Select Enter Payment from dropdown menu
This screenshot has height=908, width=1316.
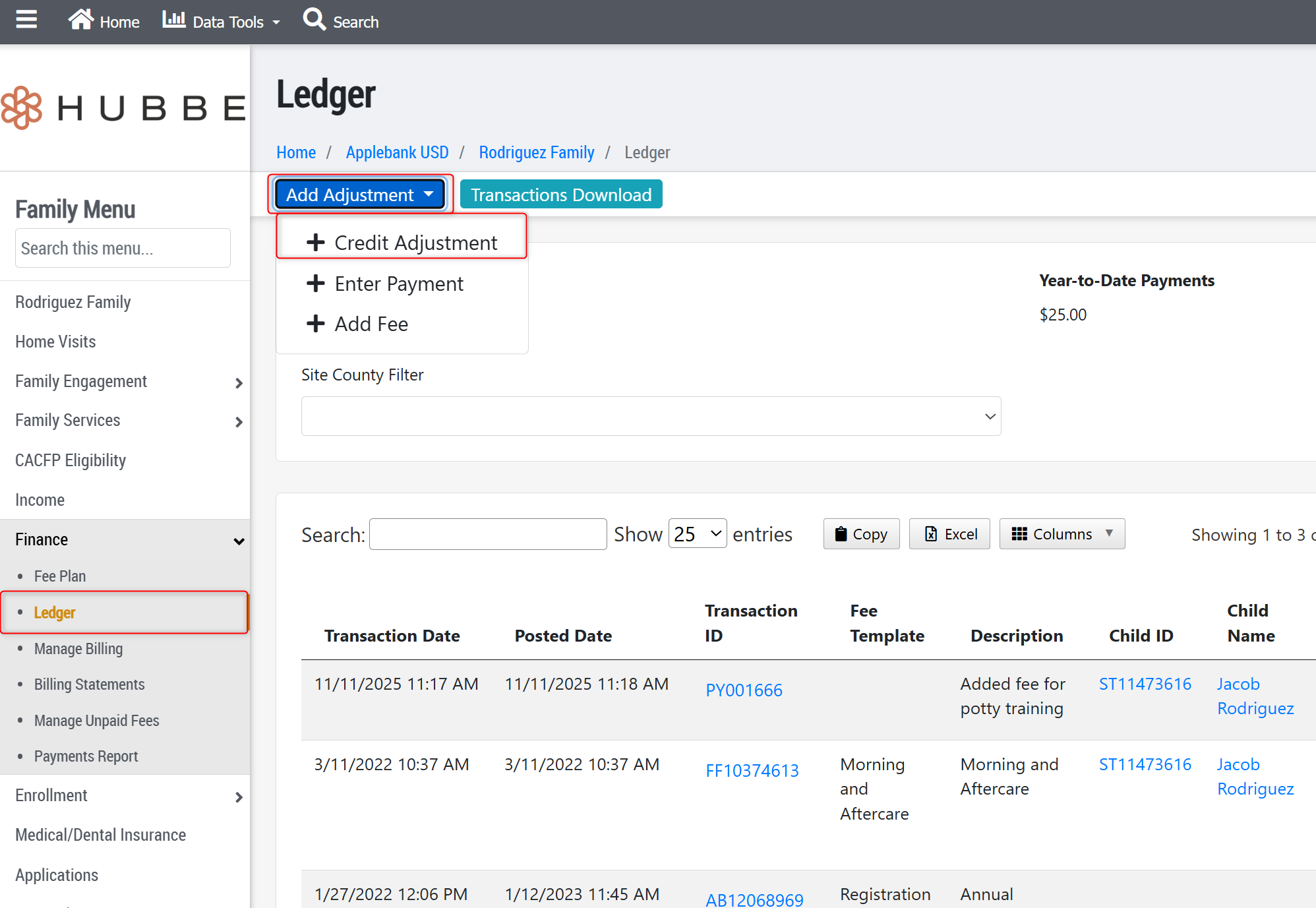coord(398,284)
